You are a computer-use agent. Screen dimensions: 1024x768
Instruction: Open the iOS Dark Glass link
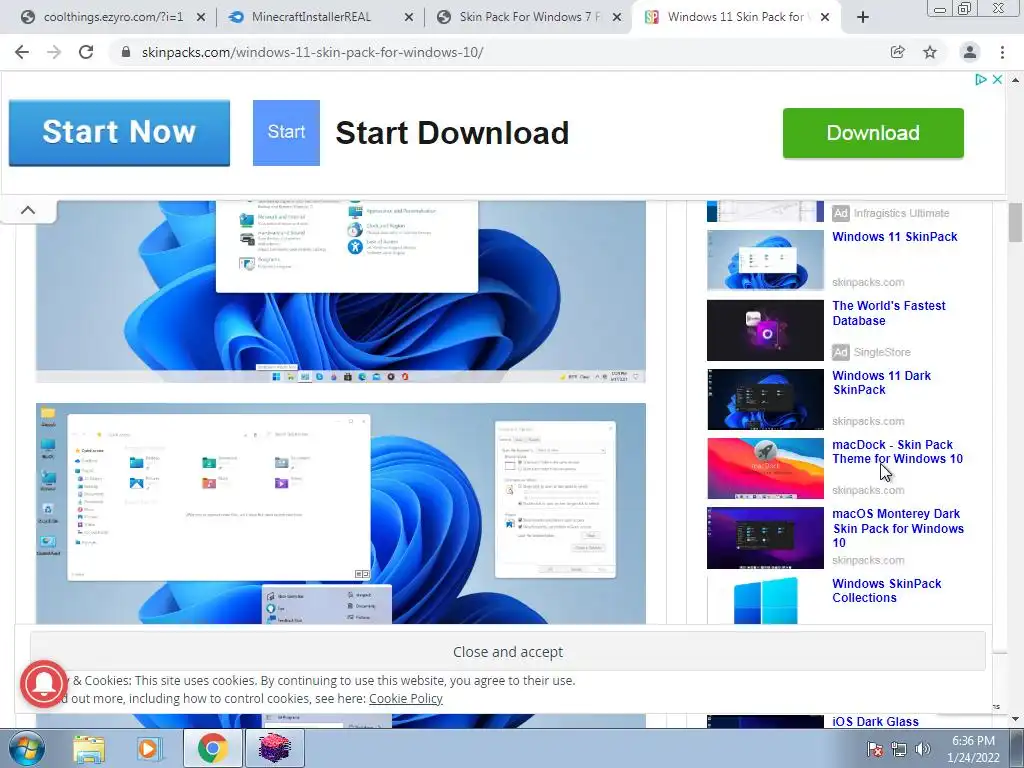click(x=875, y=722)
